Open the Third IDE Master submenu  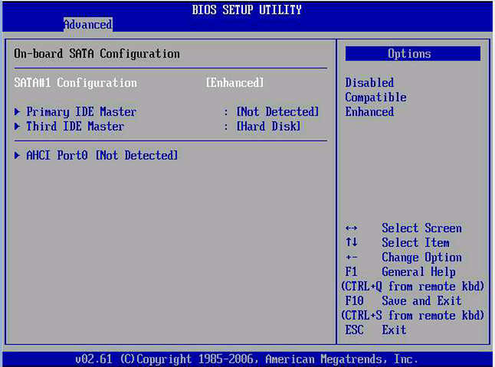[x=75, y=126]
